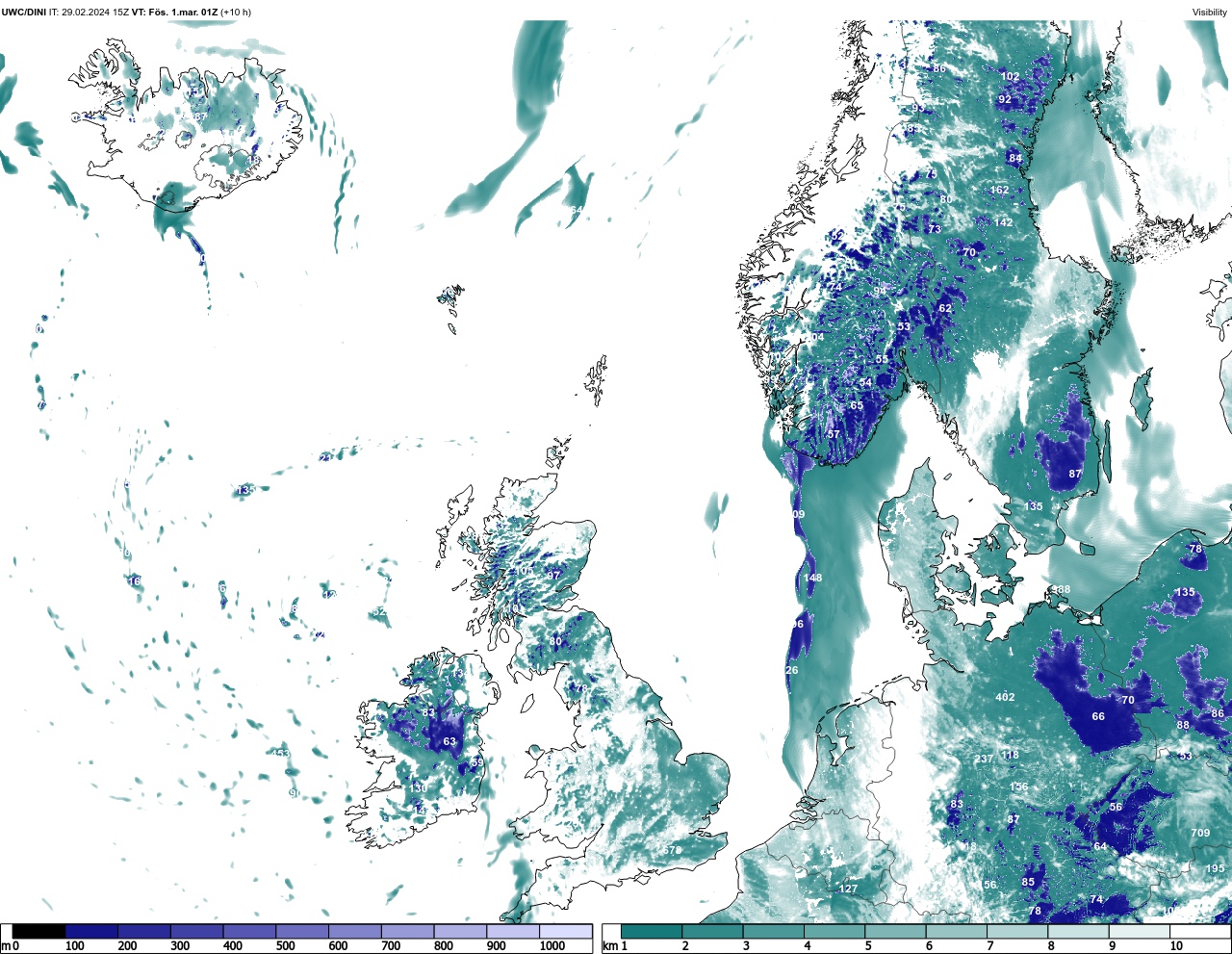Click the '237' value on map
The width and height of the screenshot is (1232, 954).
click(984, 760)
